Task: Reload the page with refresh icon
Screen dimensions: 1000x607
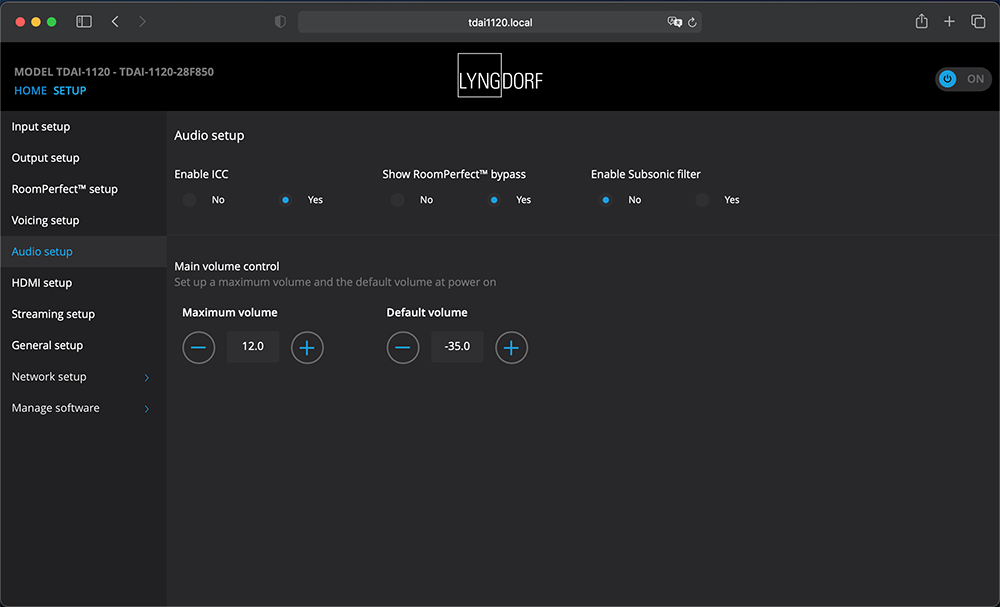Action: tap(692, 22)
